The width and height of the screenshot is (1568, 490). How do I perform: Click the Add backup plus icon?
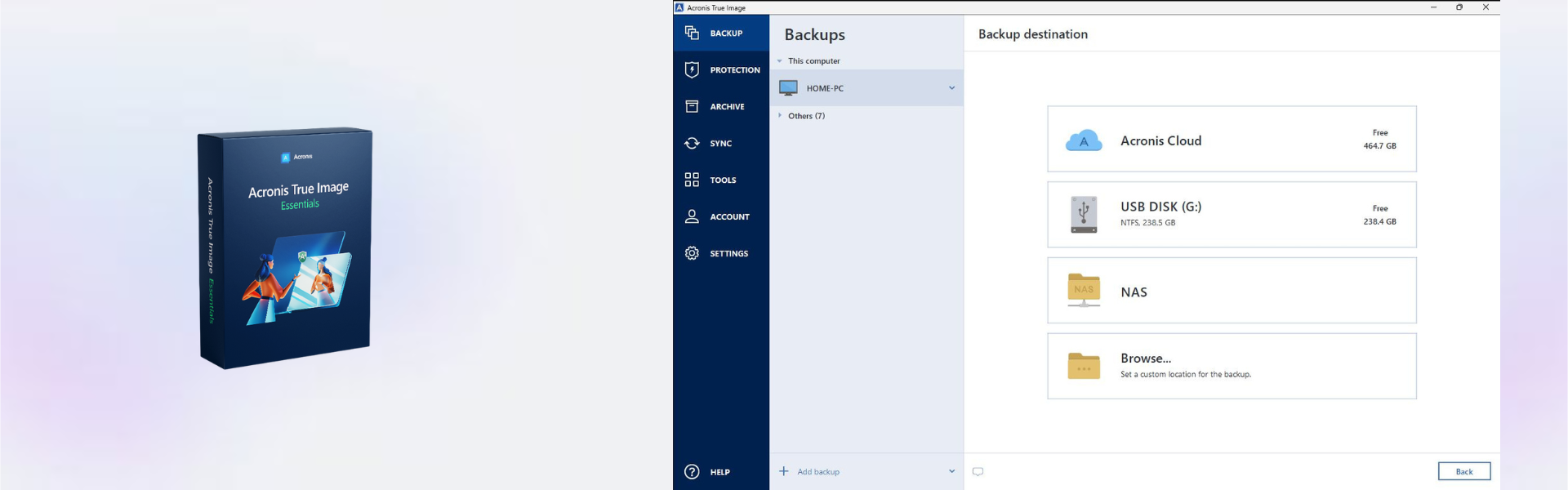[x=783, y=471]
